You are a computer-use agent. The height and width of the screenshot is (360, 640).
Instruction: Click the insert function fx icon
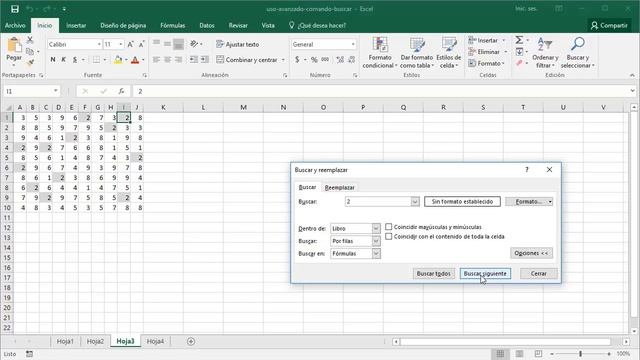(121, 91)
